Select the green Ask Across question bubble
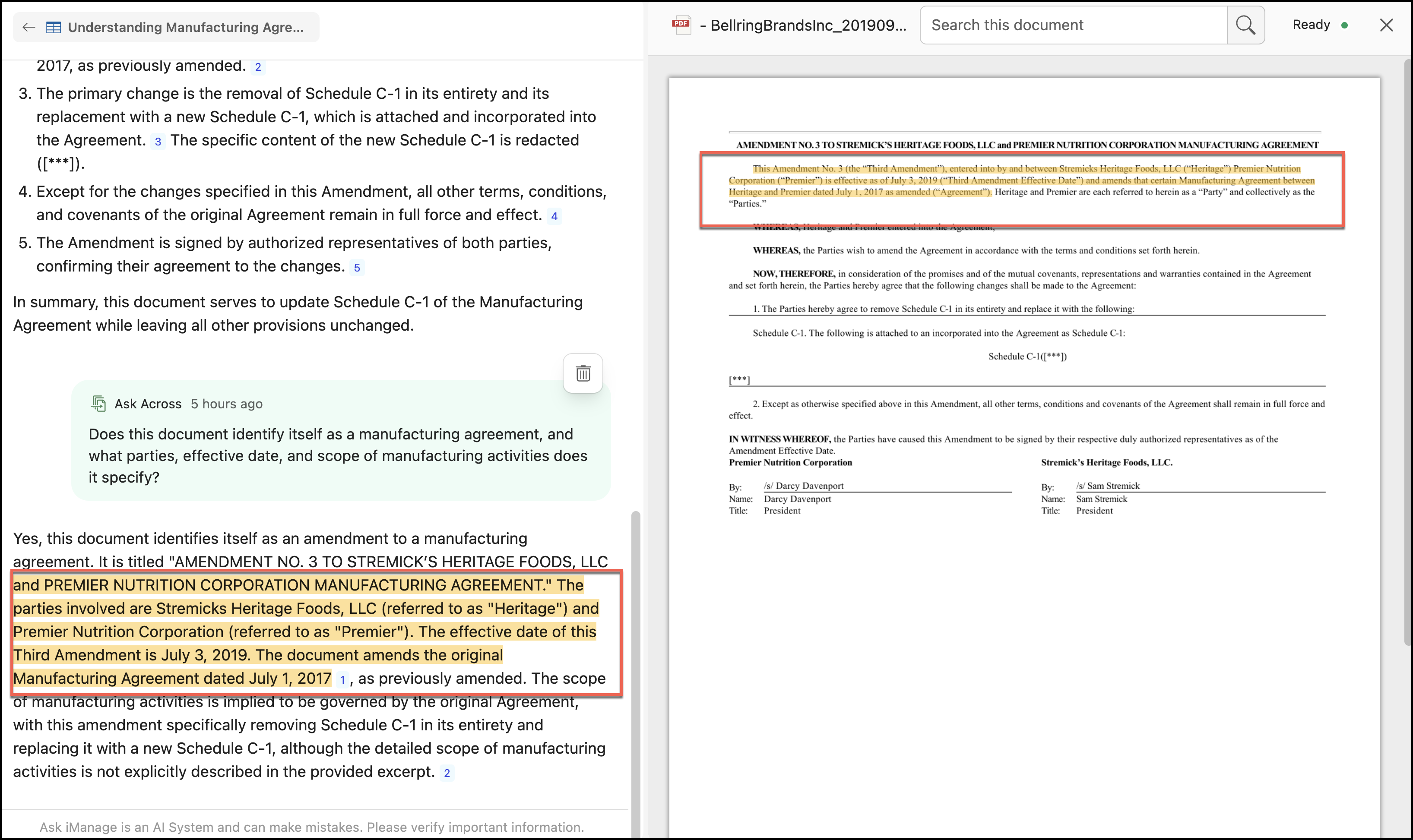1413x840 pixels. click(x=340, y=447)
